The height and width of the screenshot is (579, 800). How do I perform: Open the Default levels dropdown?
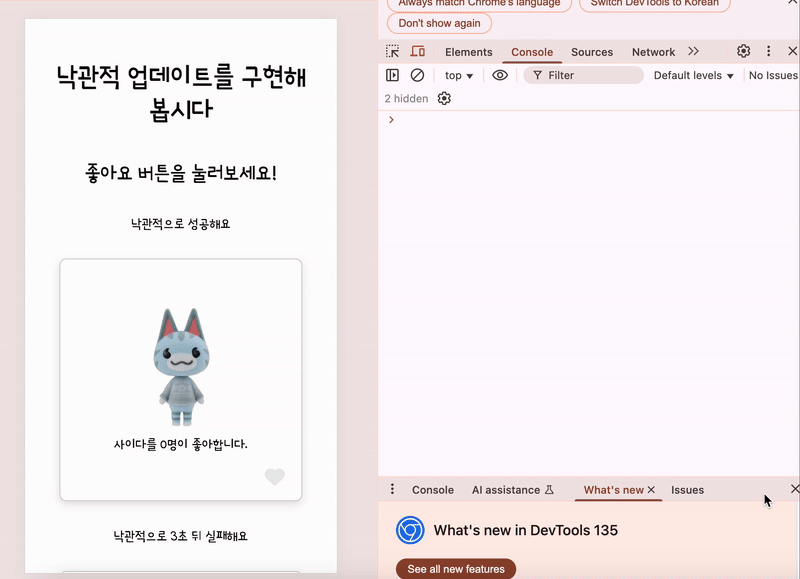click(693, 75)
